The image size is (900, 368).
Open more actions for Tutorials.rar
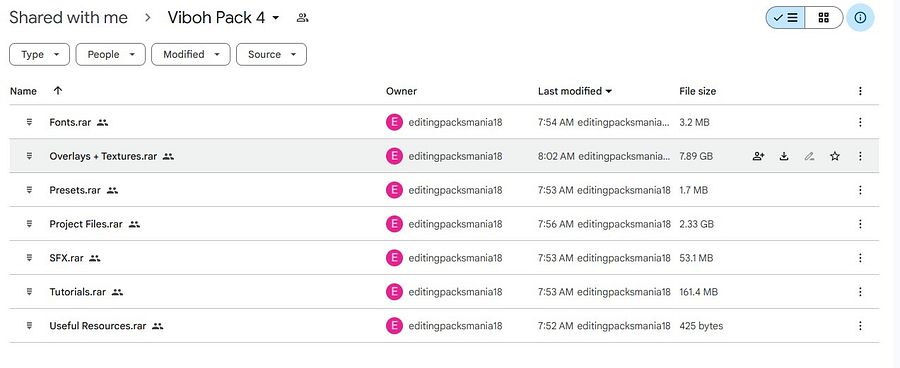pyautogui.click(x=860, y=292)
